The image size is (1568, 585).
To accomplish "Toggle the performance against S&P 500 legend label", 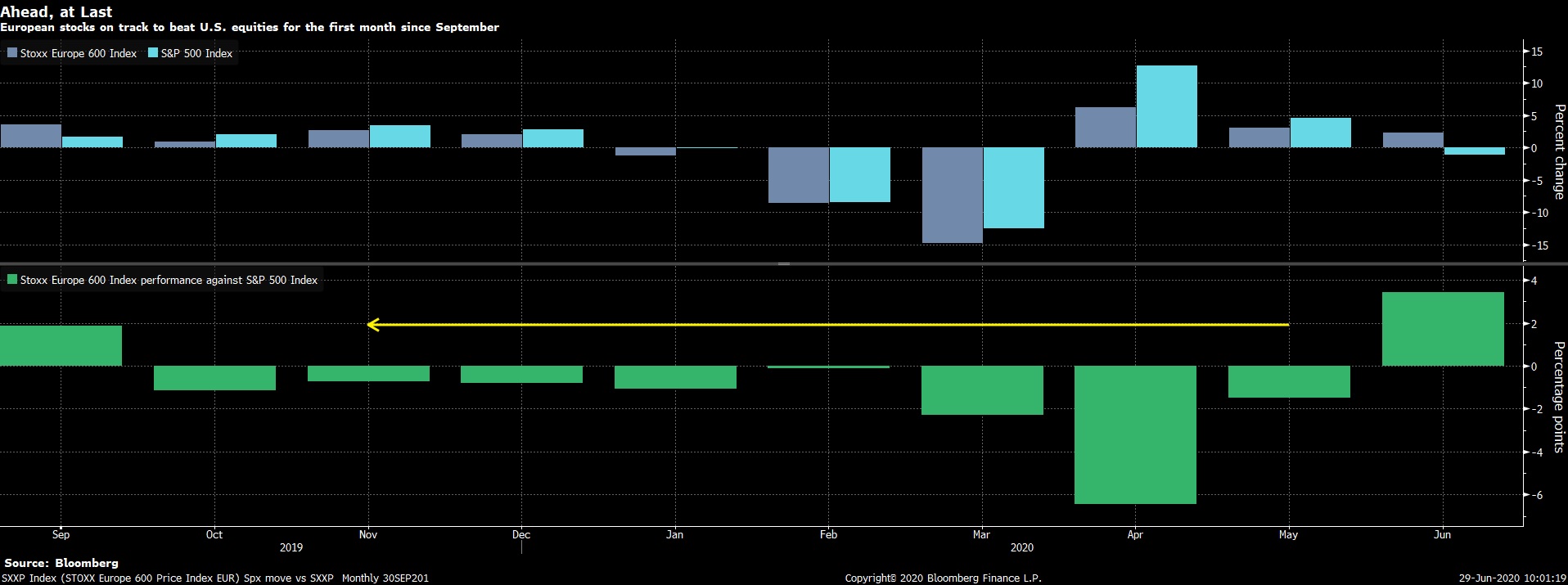I will tap(169, 280).
